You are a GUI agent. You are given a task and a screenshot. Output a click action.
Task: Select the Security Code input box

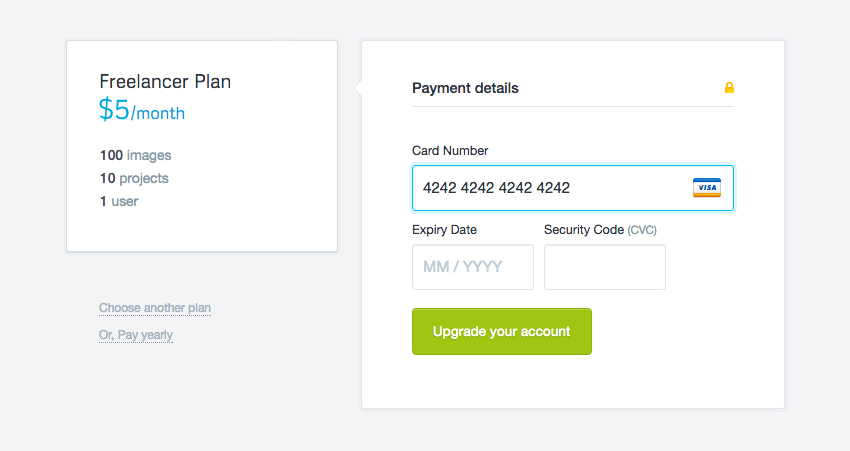click(604, 267)
